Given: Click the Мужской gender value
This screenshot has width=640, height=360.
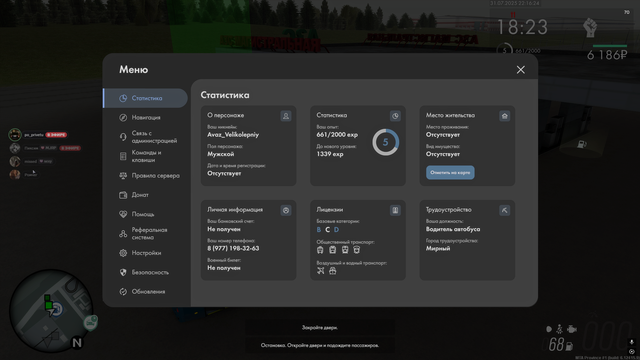Looking at the screenshot, I should click(x=220, y=154).
